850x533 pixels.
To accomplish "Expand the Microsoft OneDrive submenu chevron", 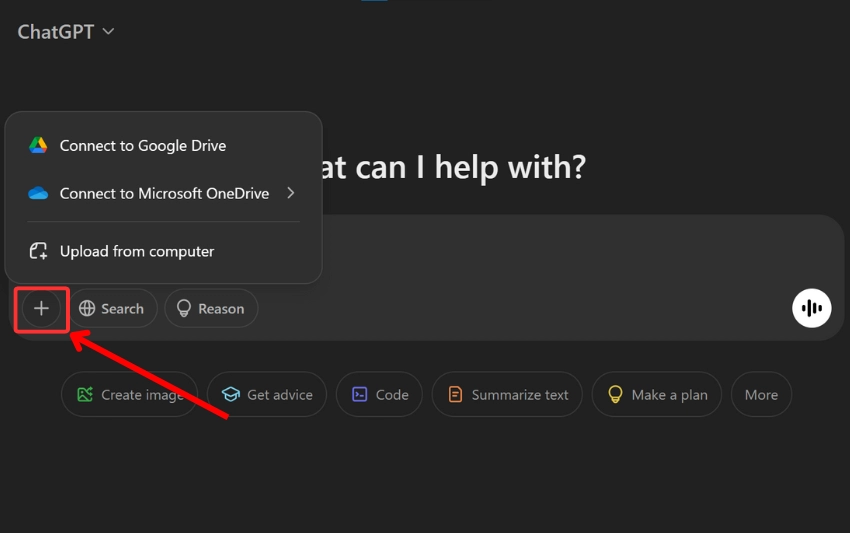I will click(x=291, y=193).
